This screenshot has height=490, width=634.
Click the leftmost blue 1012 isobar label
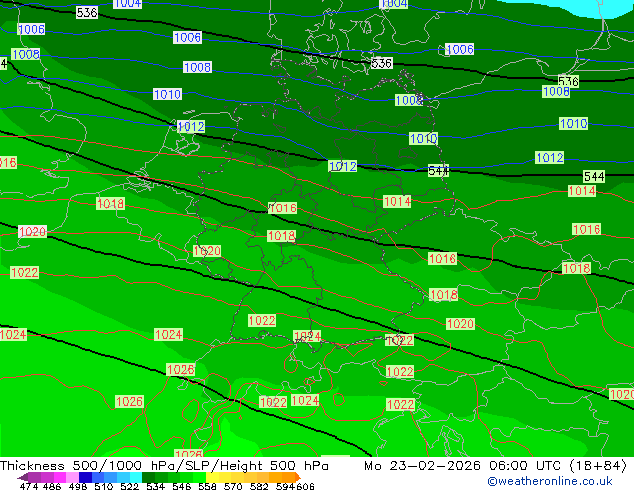(x=191, y=127)
